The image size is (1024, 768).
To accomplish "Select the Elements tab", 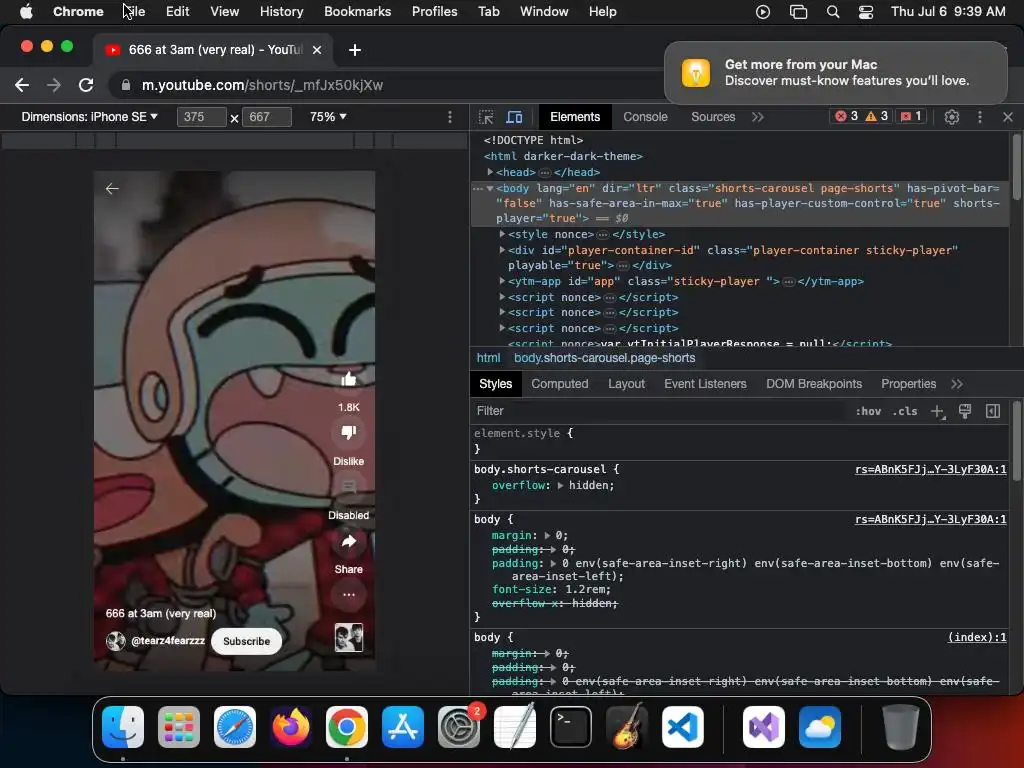I will (575, 117).
